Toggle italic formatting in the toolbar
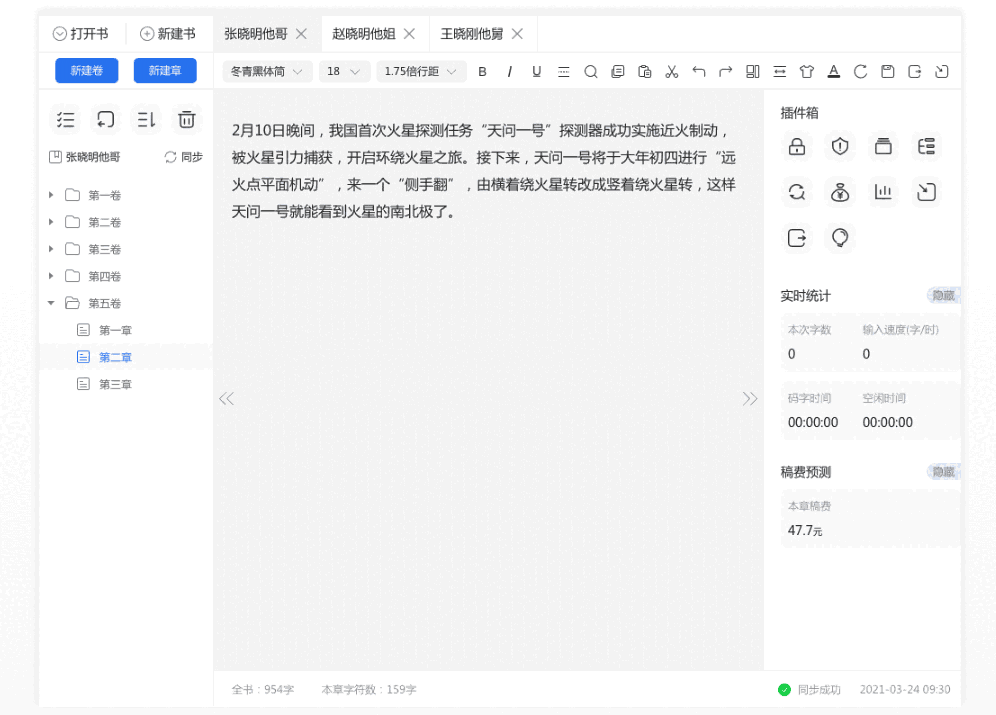This screenshot has width=996, height=715. pos(510,71)
